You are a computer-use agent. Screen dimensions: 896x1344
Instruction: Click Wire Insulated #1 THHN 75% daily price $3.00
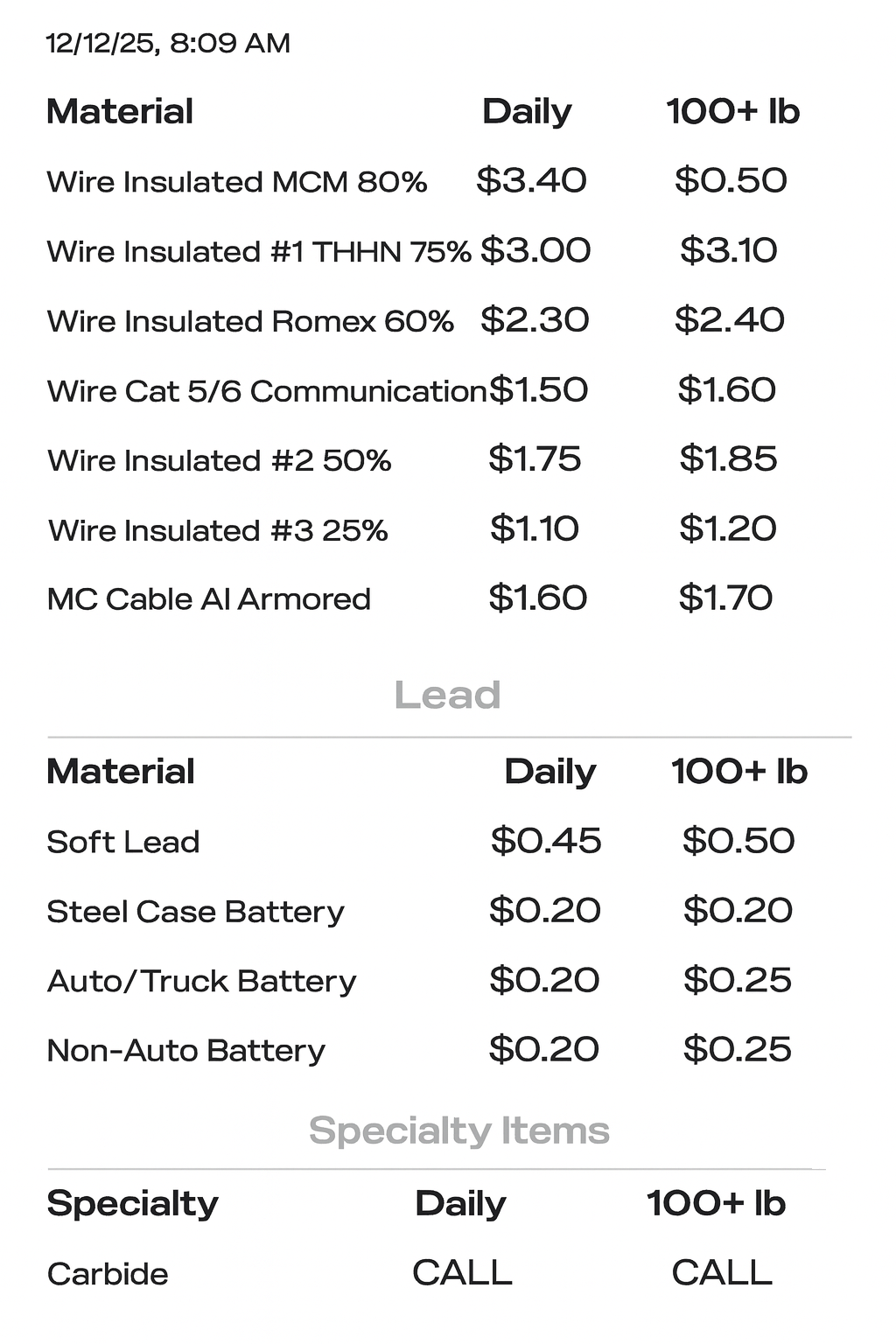[x=535, y=250]
